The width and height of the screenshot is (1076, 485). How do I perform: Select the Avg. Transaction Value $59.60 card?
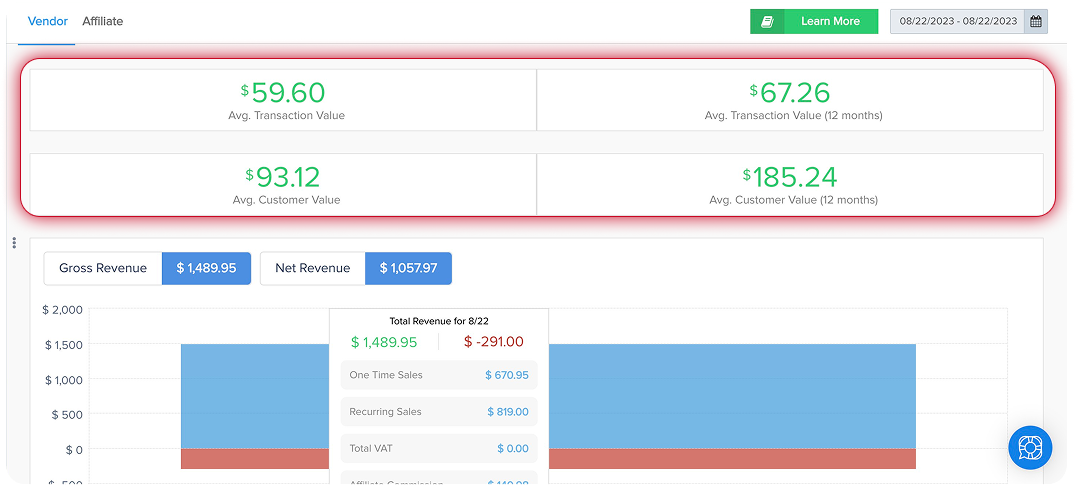pyautogui.click(x=284, y=100)
